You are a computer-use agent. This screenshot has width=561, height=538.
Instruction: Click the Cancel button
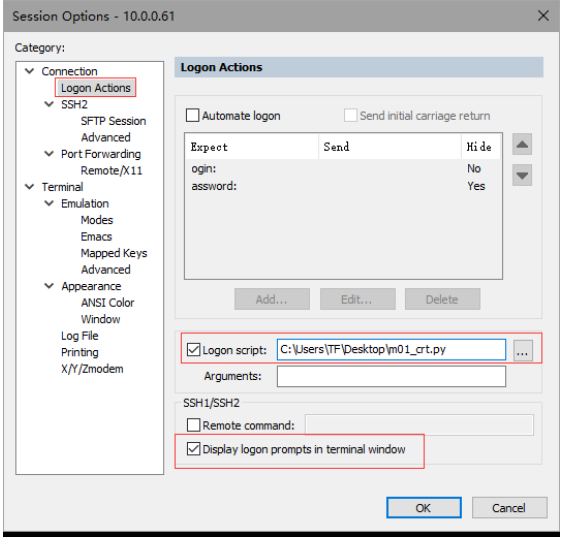(509, 508)
